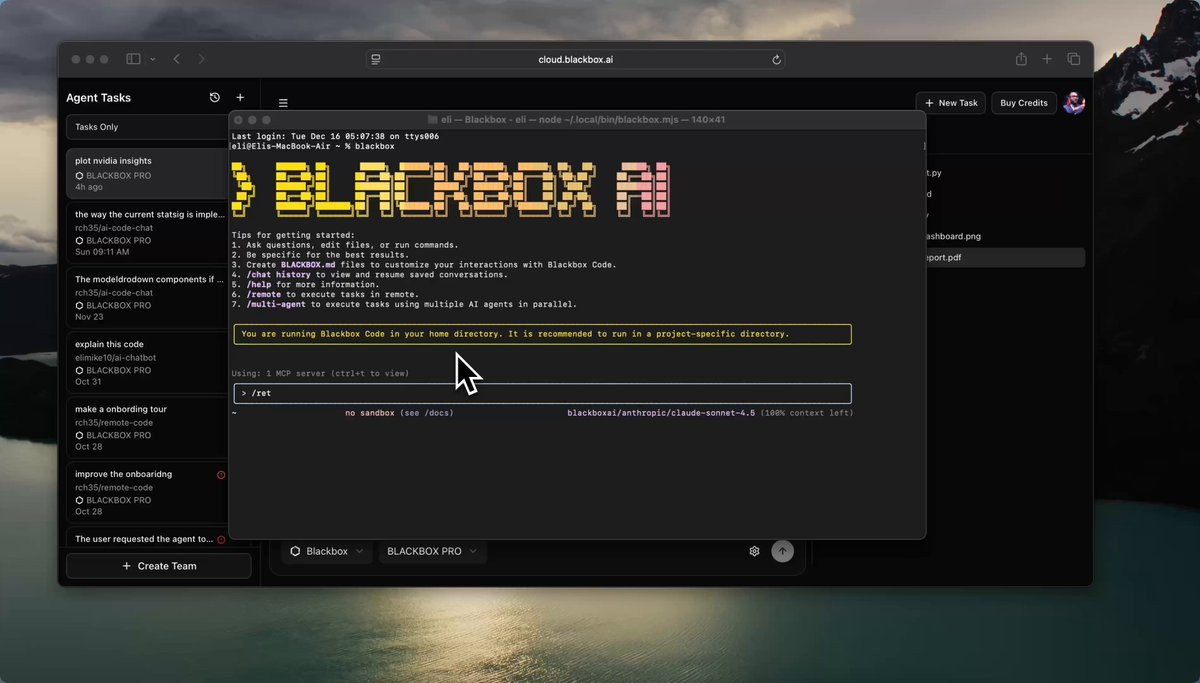Click the '/chat history' command in tips

click(x=278, y=274)
